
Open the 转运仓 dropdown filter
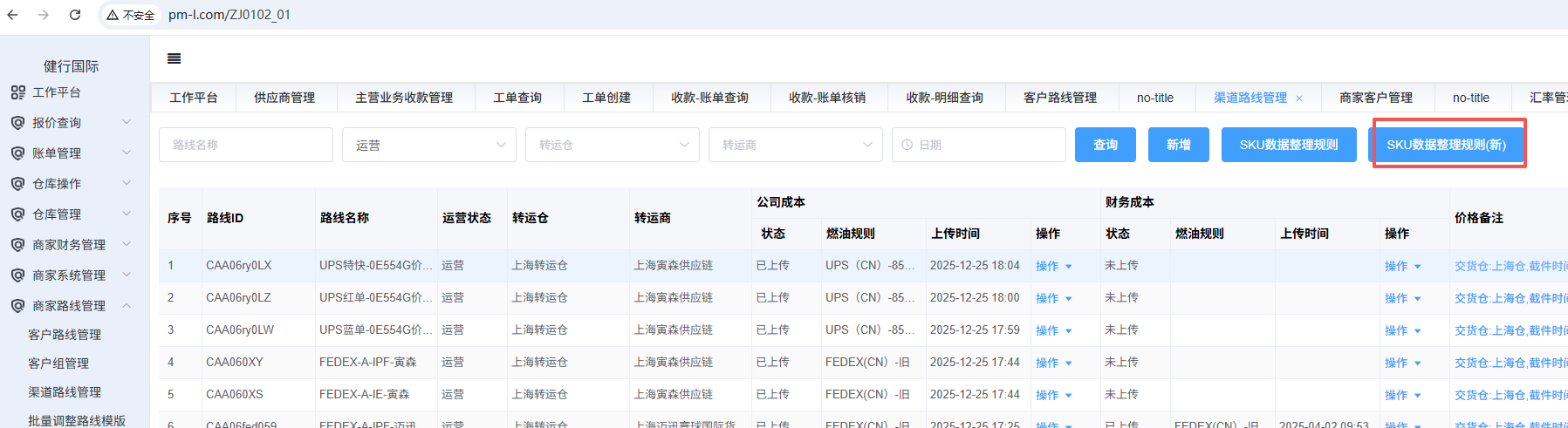point(612,145)
